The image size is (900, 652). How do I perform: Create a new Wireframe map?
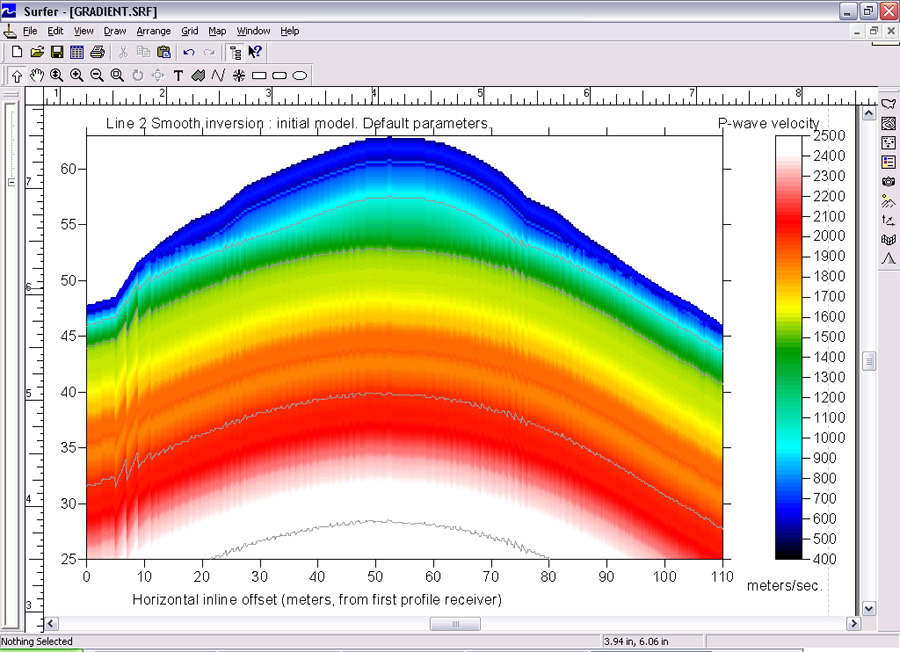(889, 240)
